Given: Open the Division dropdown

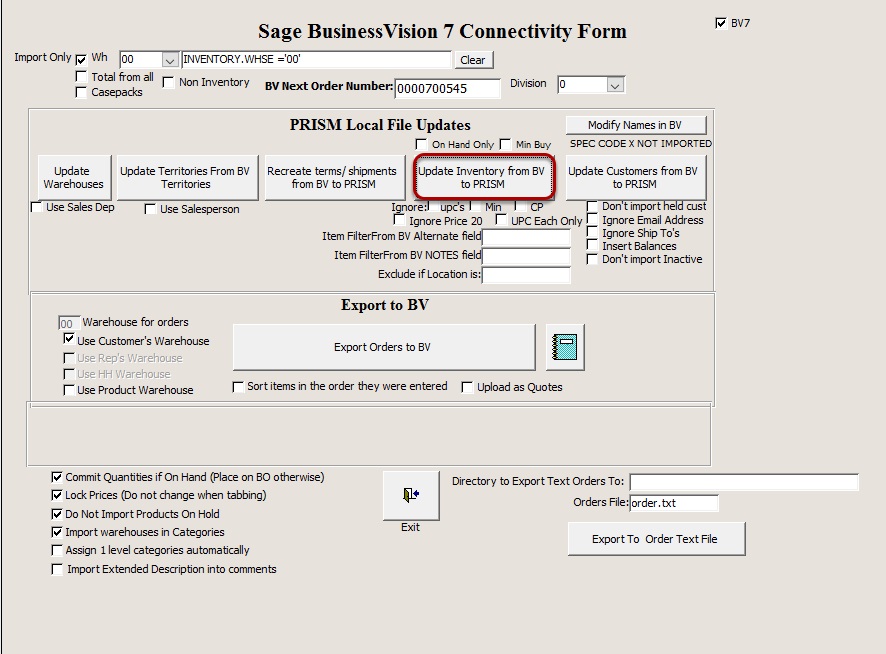Looking at the screenshot, I should tap(615, 85).
